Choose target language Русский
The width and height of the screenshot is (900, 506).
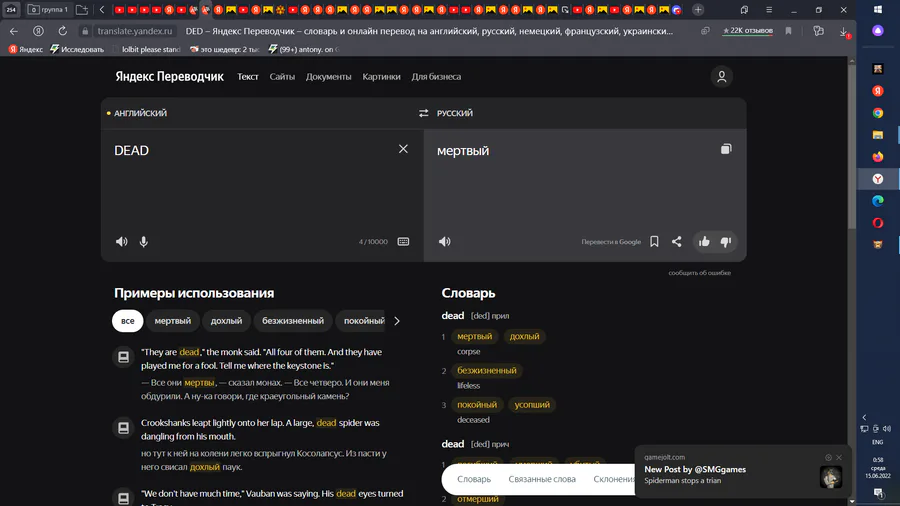[455, 113]
